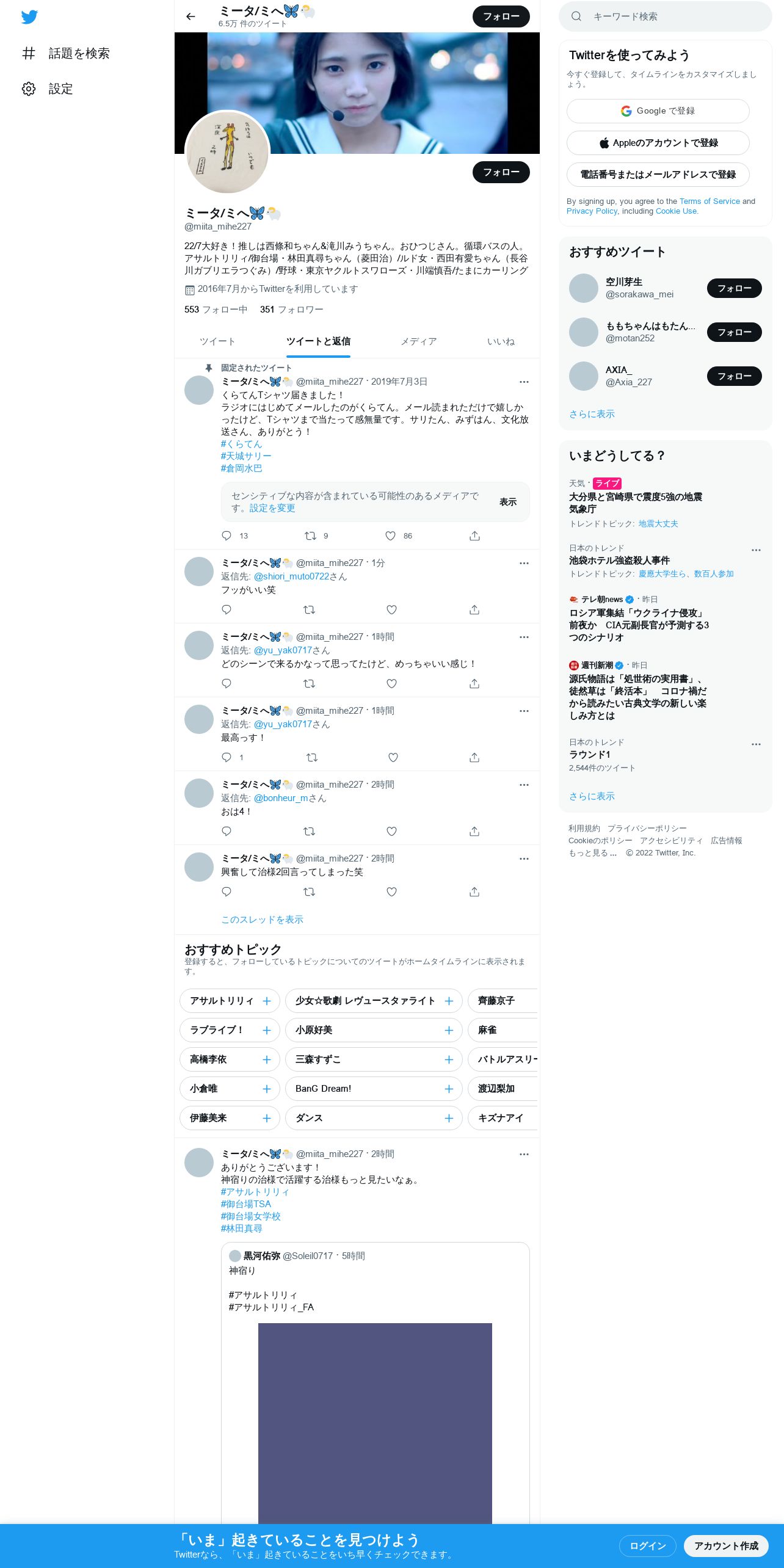Share the pinned tweet via share icon
Viewport: 784px width, 1568px height.
tap(474, 535)
